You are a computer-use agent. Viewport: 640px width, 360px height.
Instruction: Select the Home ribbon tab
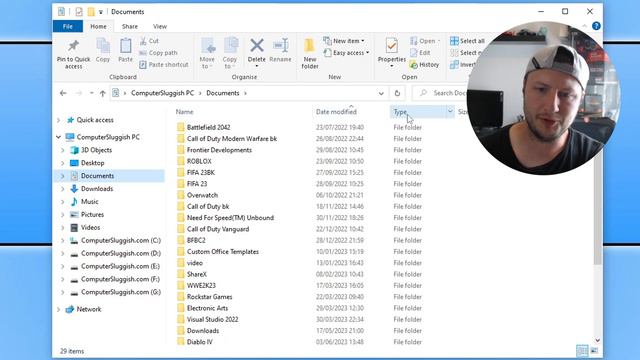[x=98, y=27]
